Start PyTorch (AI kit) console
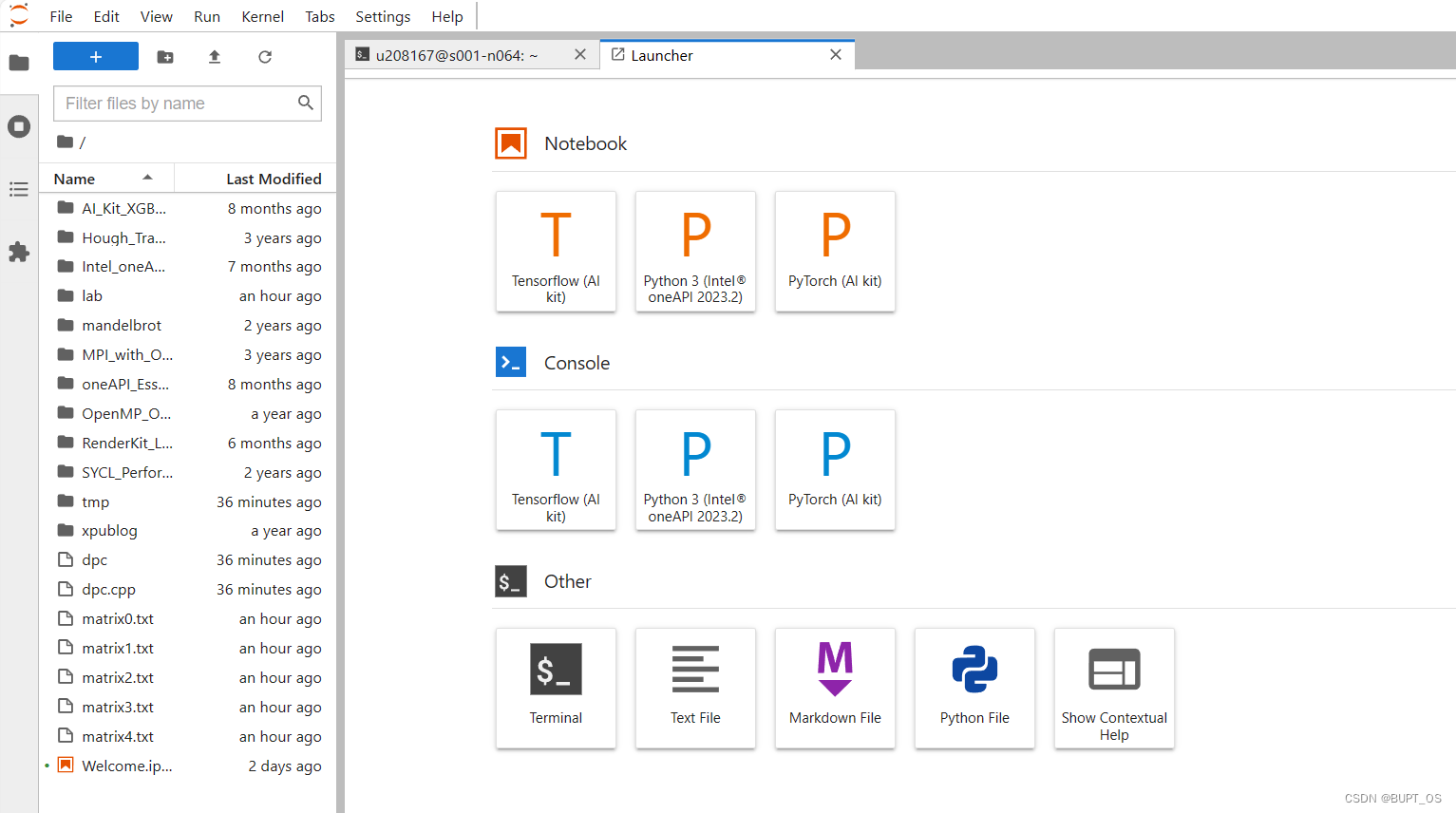This screenshot has width=1456, height=813. point(835,470)
